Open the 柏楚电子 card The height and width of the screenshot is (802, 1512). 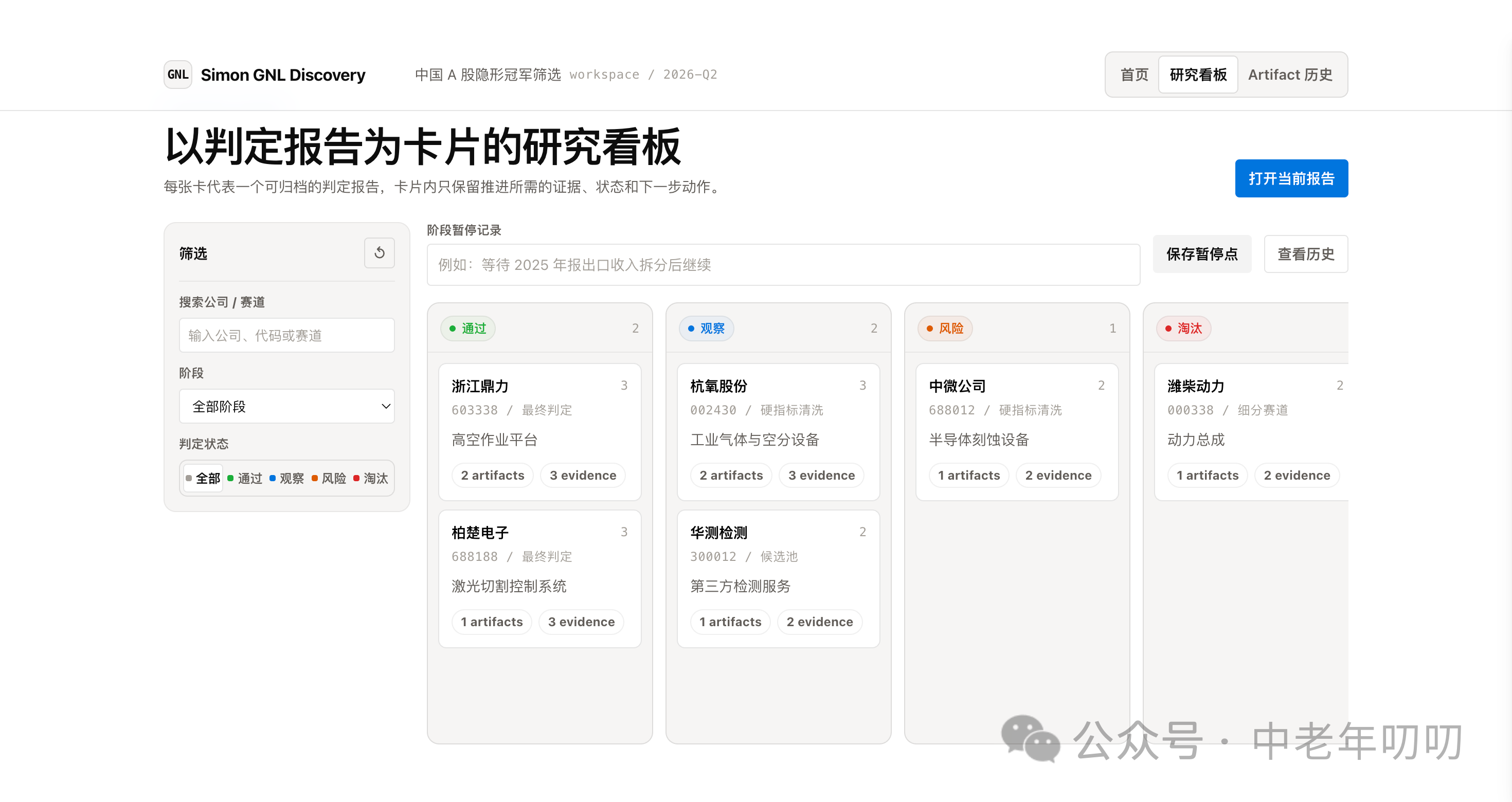pos(539,578)
